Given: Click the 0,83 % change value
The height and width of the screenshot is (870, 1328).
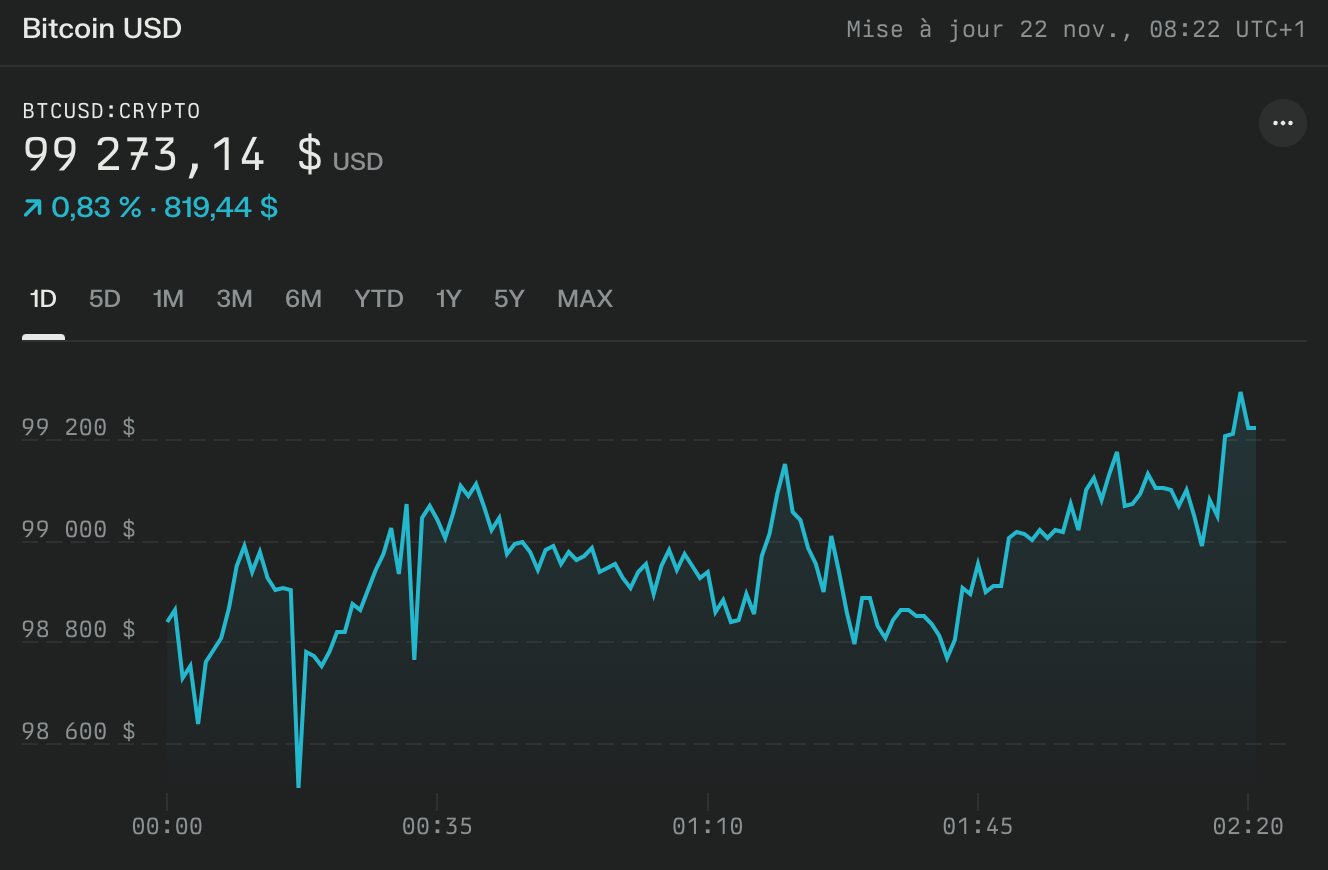Looking at the screenshot, I should pos(96,208).
